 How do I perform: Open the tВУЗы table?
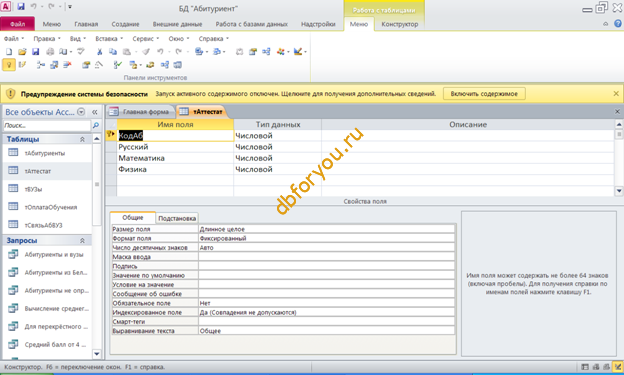[33, 189]
